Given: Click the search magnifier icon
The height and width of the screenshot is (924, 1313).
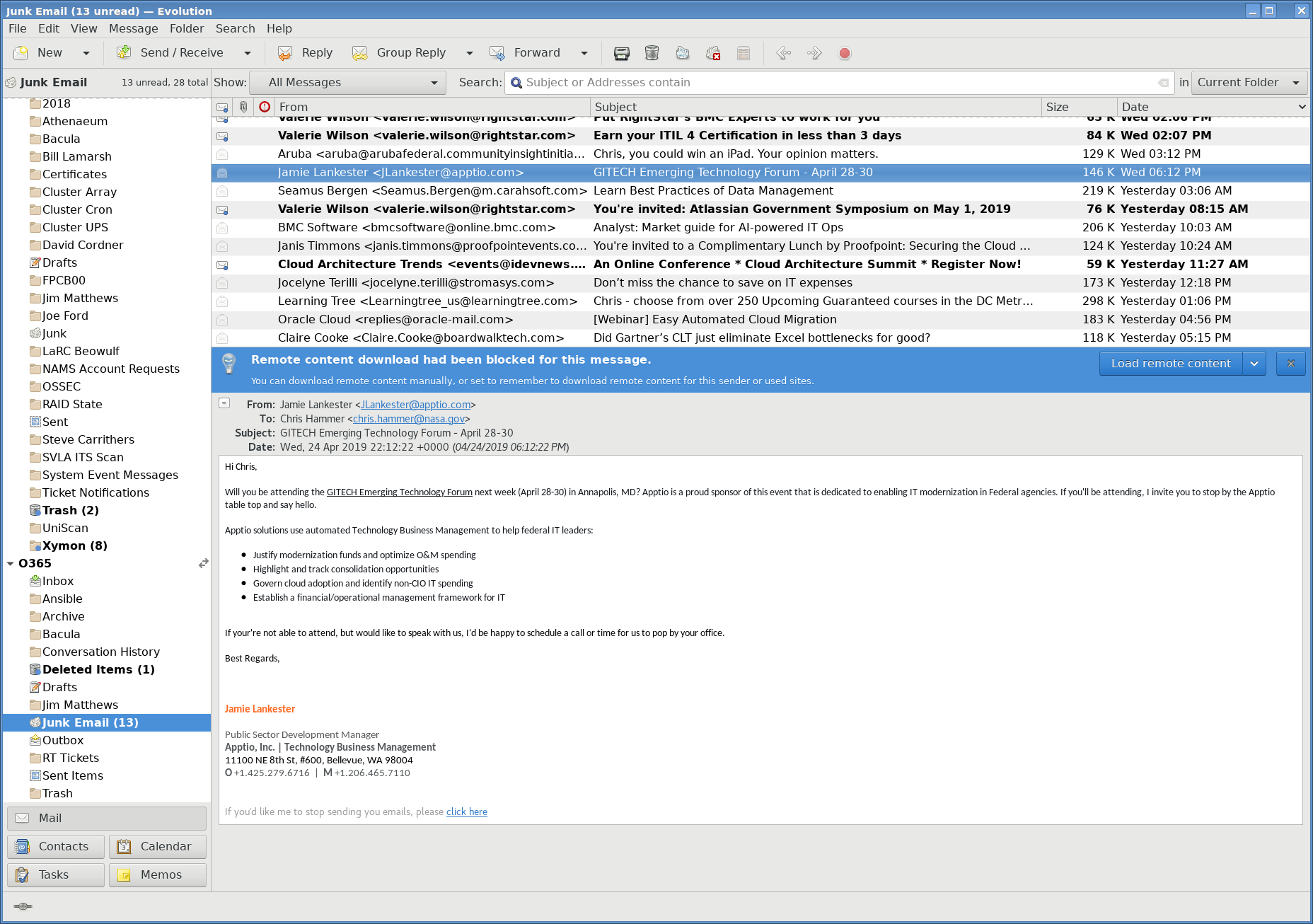Looking at the screenshot, I should point(516,83).
